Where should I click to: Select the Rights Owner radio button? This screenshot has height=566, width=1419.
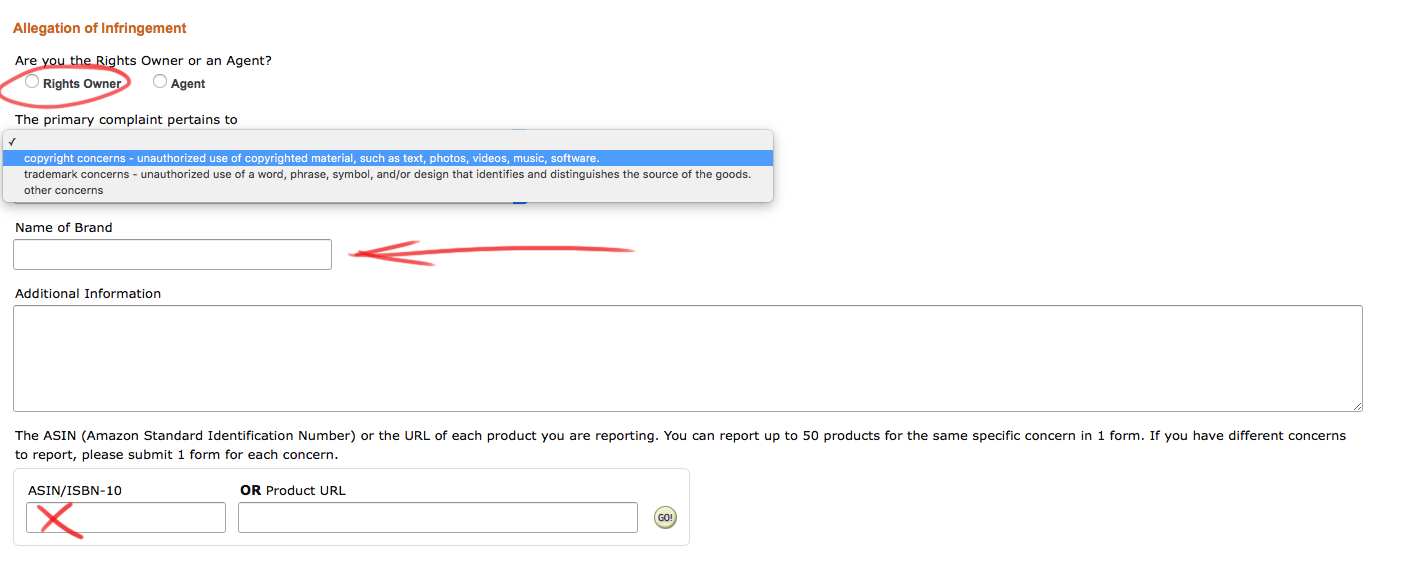[32, 82]
